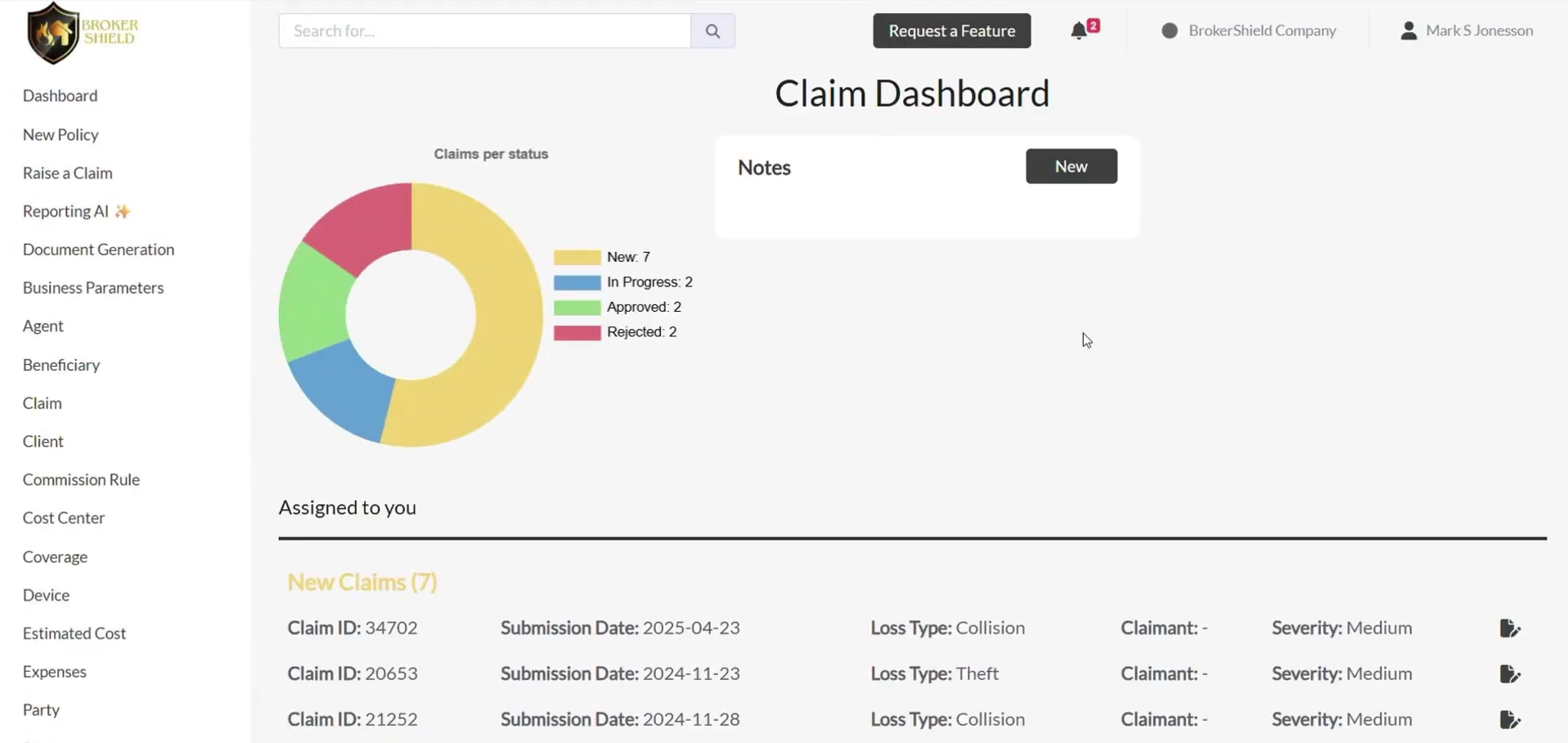Screen dimensions: 1568x743
Task: Click Severity Medium for claim 20653
Action: (1341, 673)
